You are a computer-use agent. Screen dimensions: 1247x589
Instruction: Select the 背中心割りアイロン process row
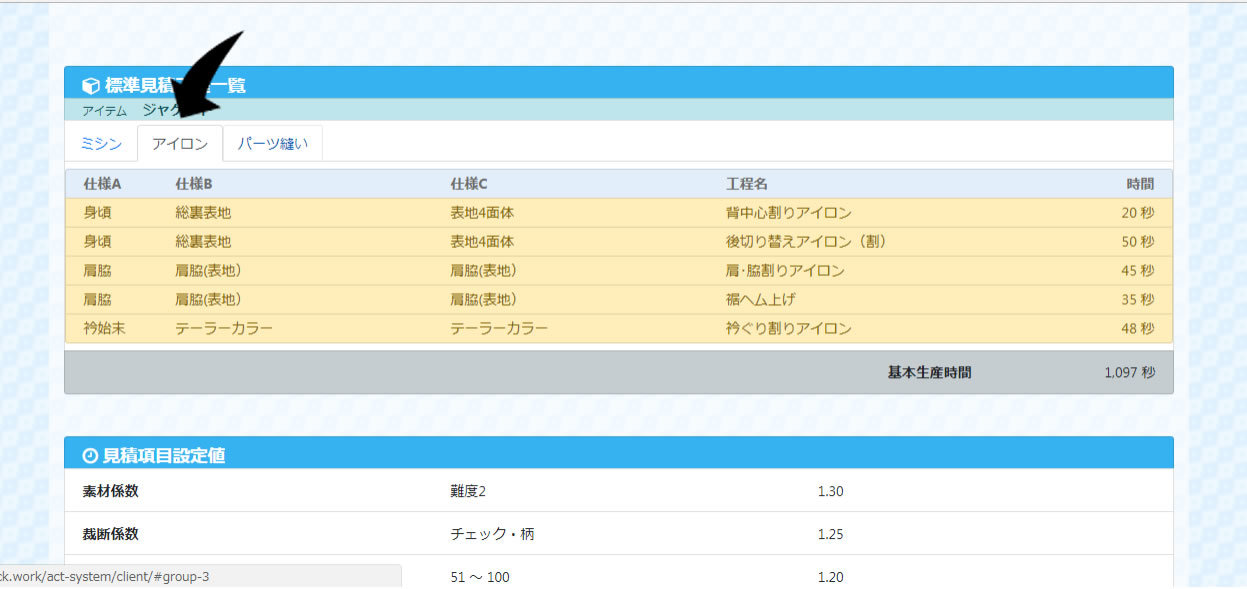pyautogui.click(x=788, y=213)
